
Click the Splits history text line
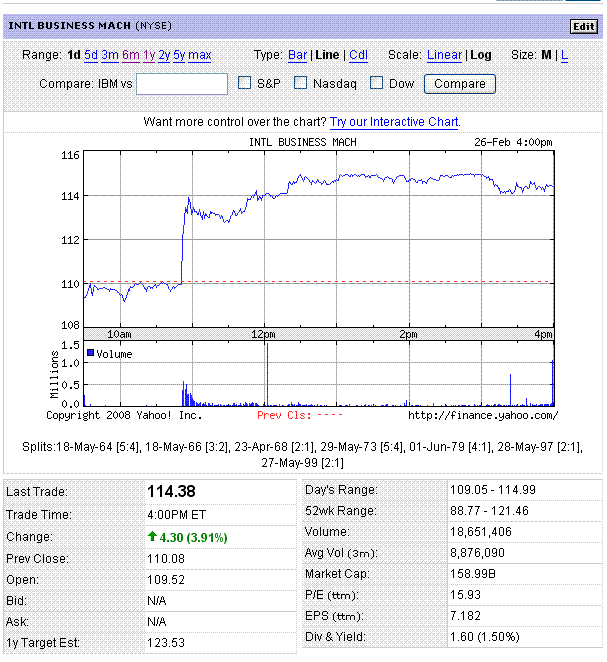click(x=302, y=455)
